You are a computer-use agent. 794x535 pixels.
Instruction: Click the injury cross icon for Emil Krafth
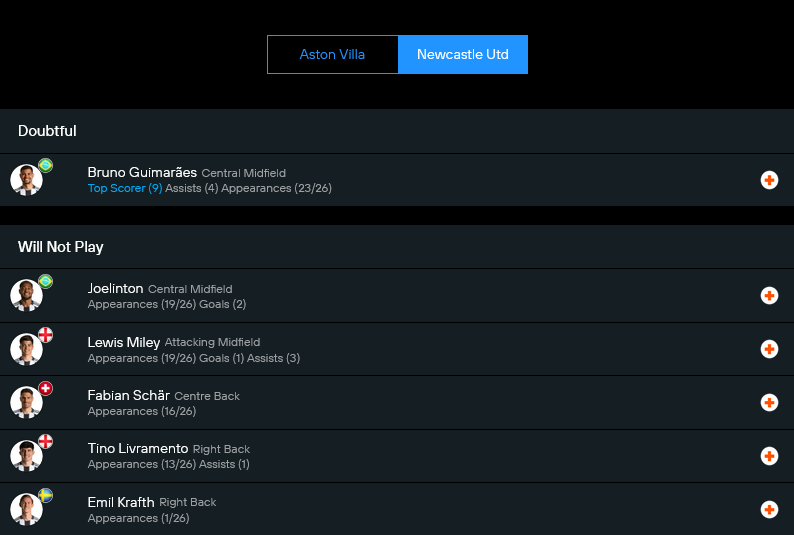tap(769, 510)
